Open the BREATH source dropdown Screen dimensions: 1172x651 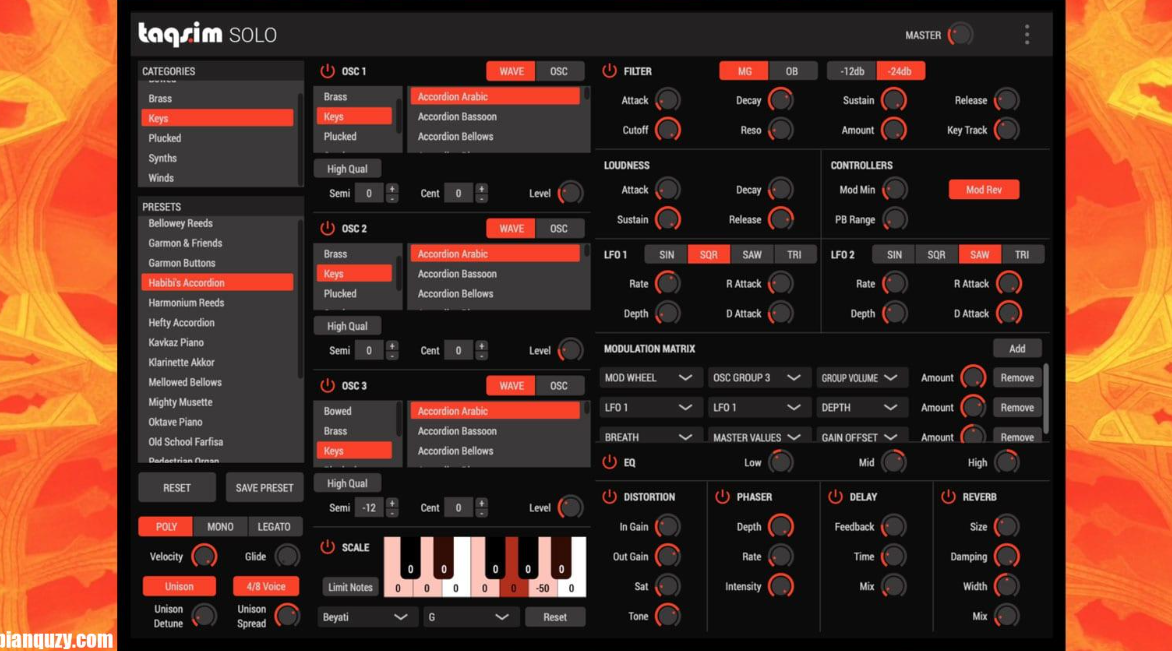click(x=648, y=436)
